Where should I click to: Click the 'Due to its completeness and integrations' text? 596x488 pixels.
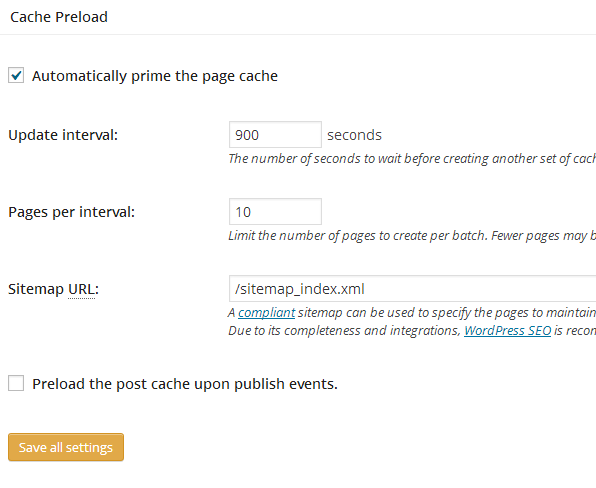pyautogui.click(x=344, y=331)
